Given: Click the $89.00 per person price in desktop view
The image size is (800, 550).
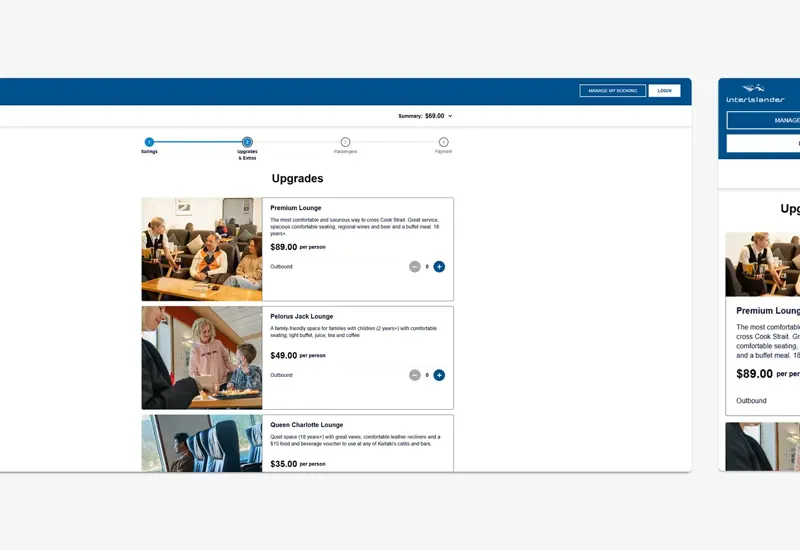Looking at the screenshot, I should point(298,247).
